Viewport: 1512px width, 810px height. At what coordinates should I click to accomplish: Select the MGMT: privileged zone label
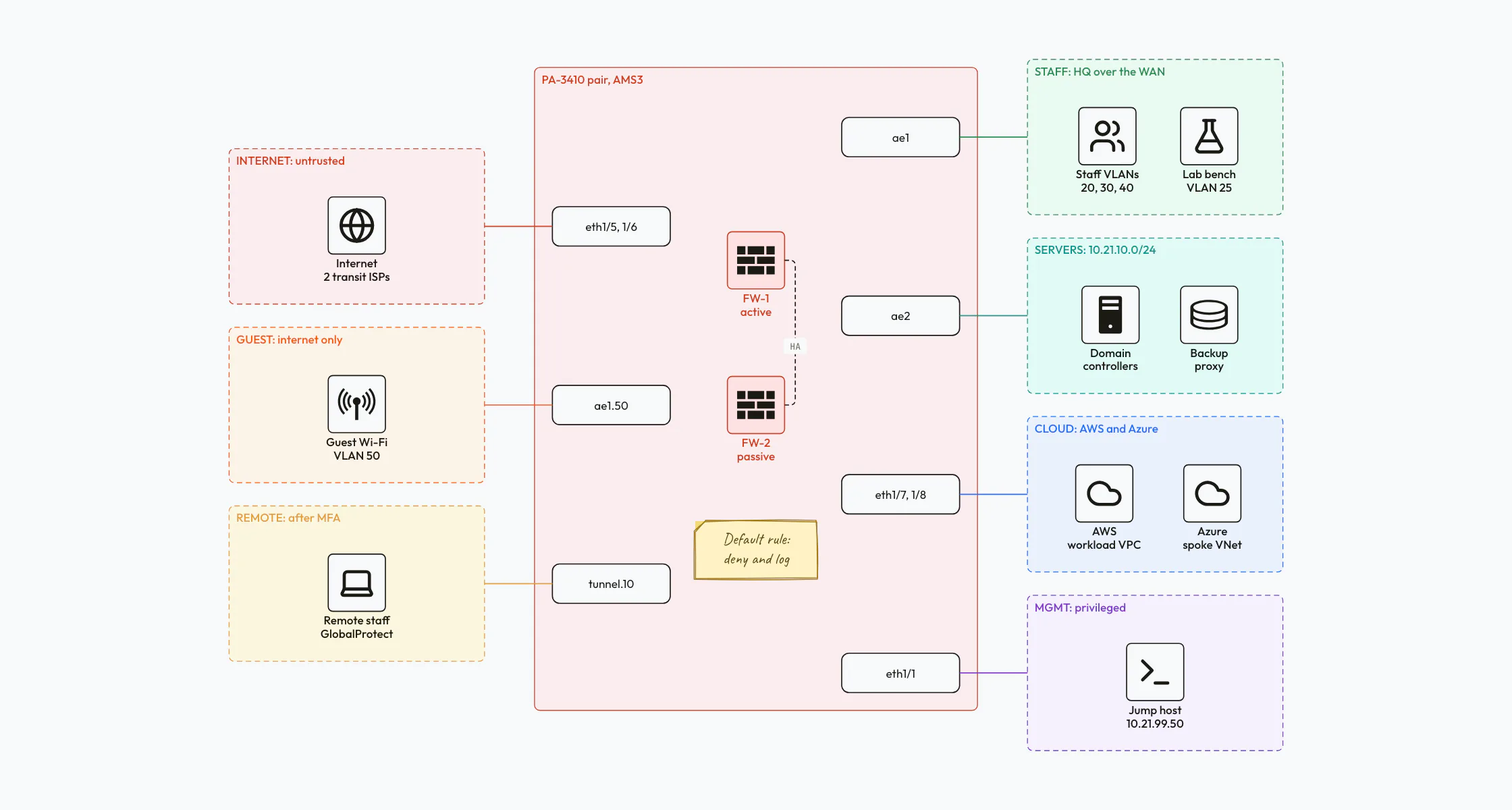pyautogui.click(x=1080, y=607)
